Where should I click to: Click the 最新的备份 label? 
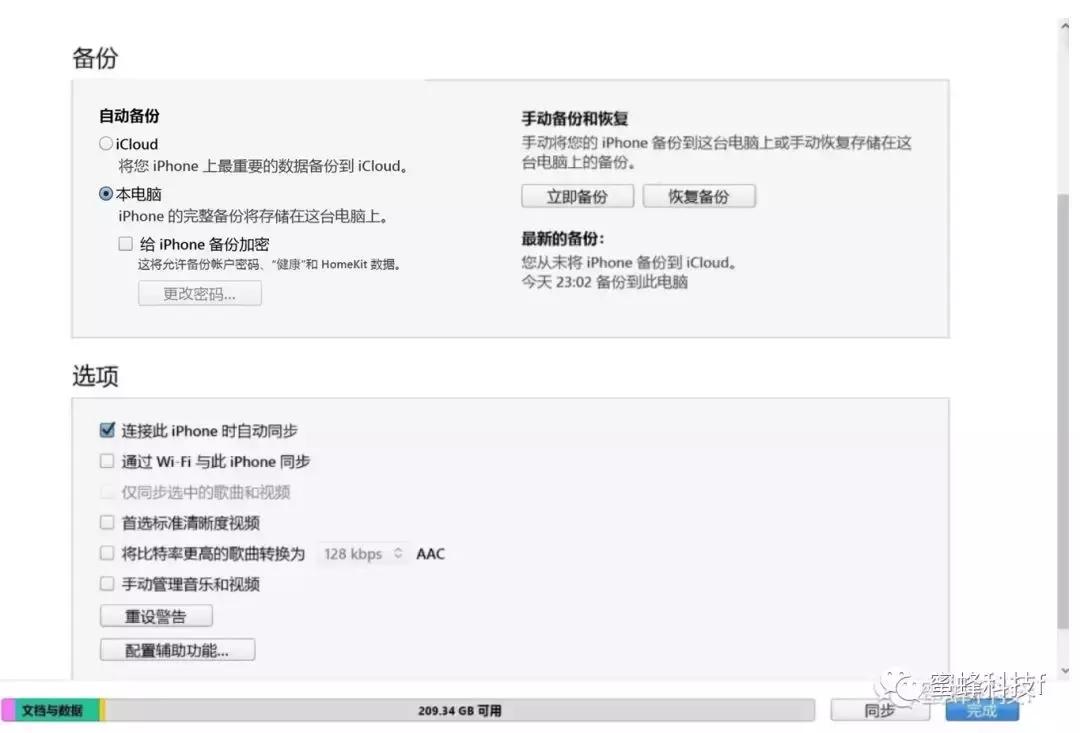[x=563, y=239]
